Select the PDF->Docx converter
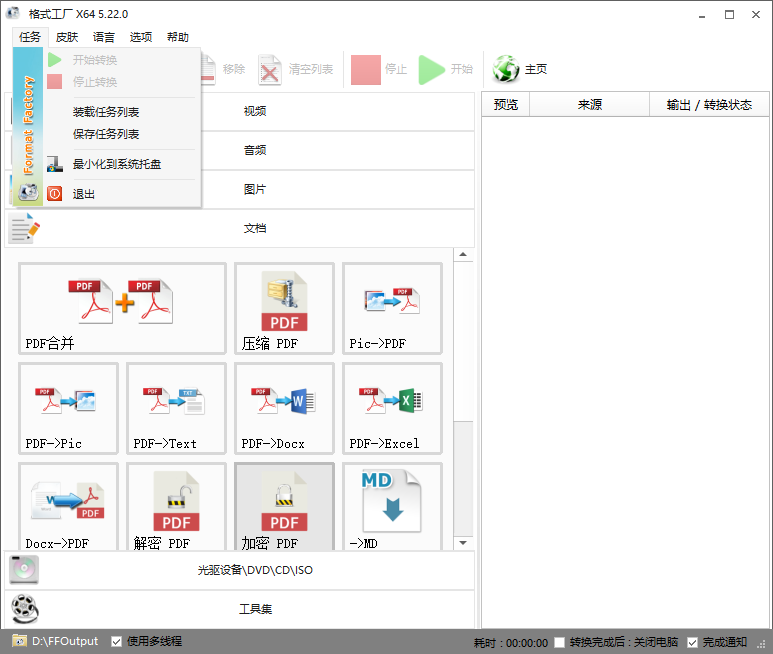 coord(284,409)
